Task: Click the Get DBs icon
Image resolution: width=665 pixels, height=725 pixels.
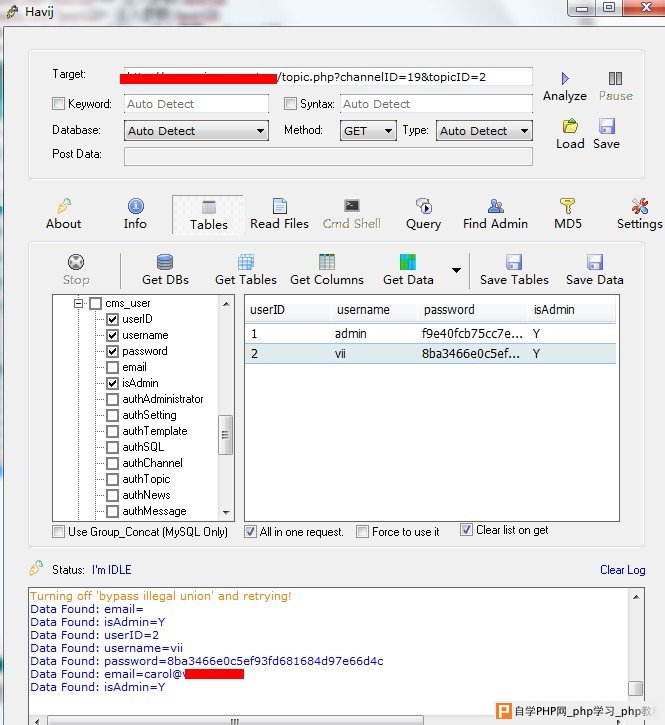Action: coord(165,262)
